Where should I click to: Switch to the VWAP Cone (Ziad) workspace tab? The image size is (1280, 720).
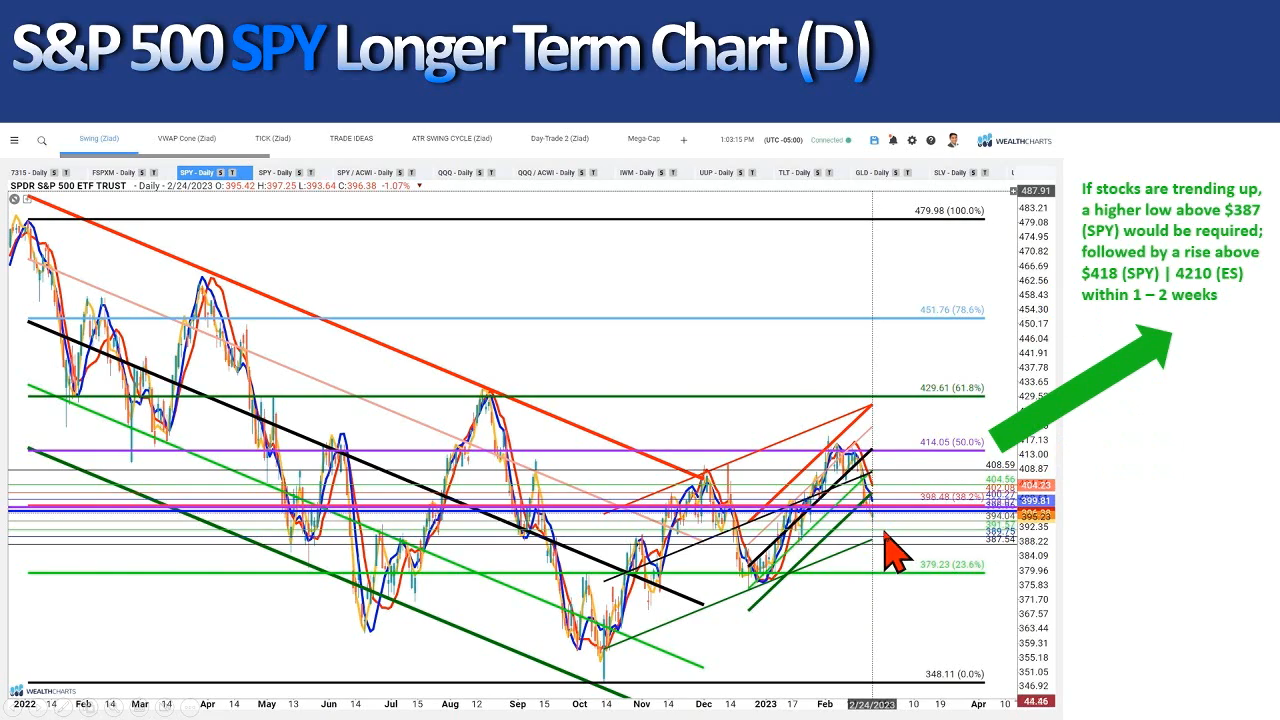(187, 139)
